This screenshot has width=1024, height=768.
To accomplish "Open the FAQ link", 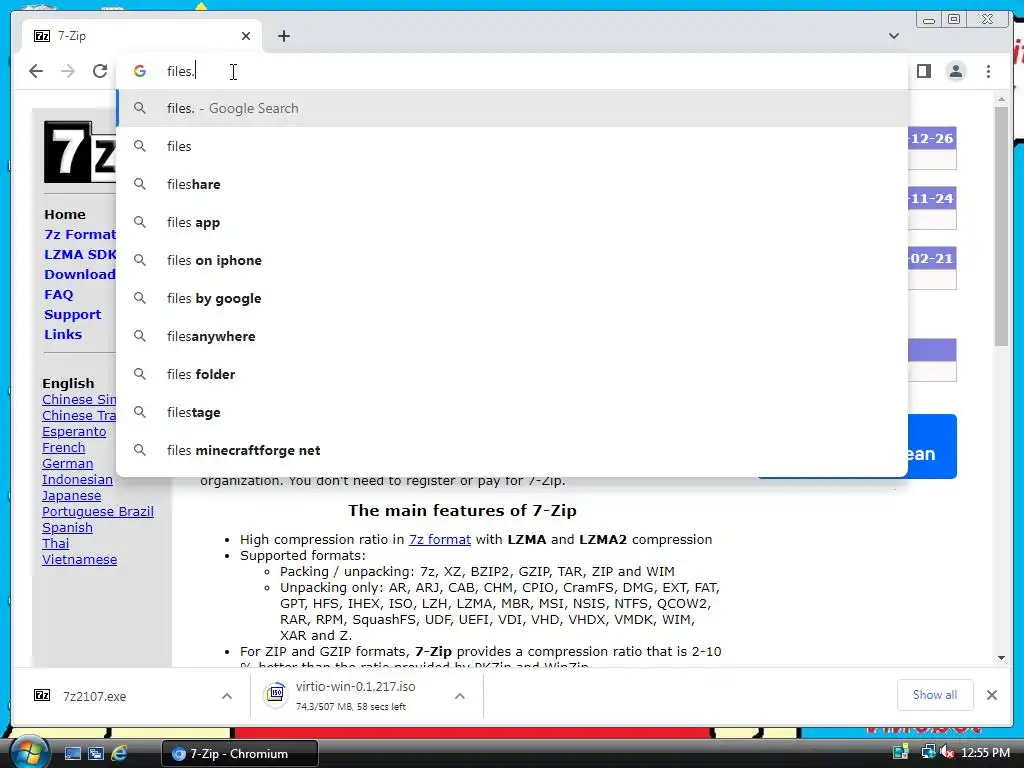I will point(59,295).
